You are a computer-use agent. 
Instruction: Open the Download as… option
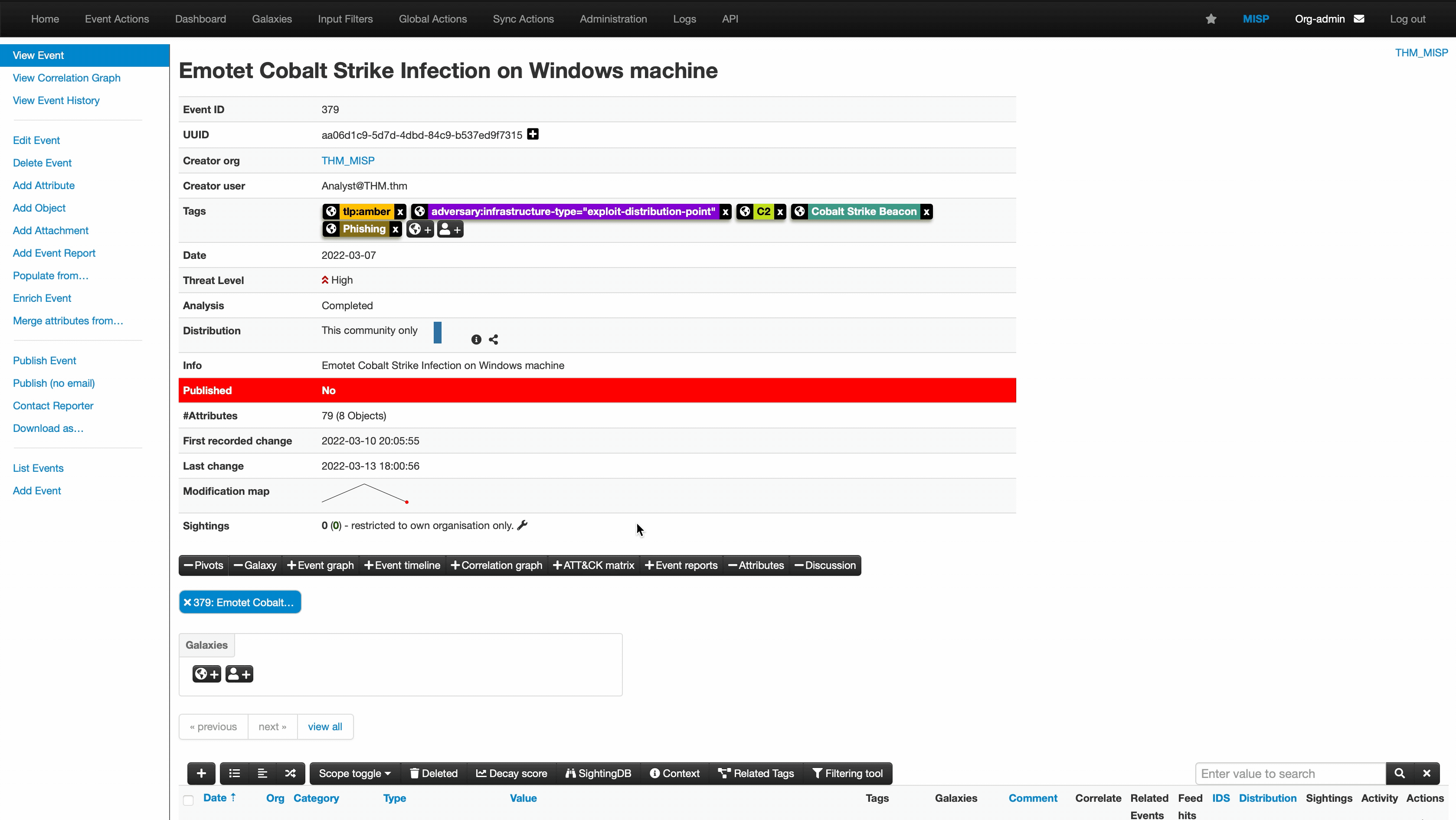tap(48, 428)
